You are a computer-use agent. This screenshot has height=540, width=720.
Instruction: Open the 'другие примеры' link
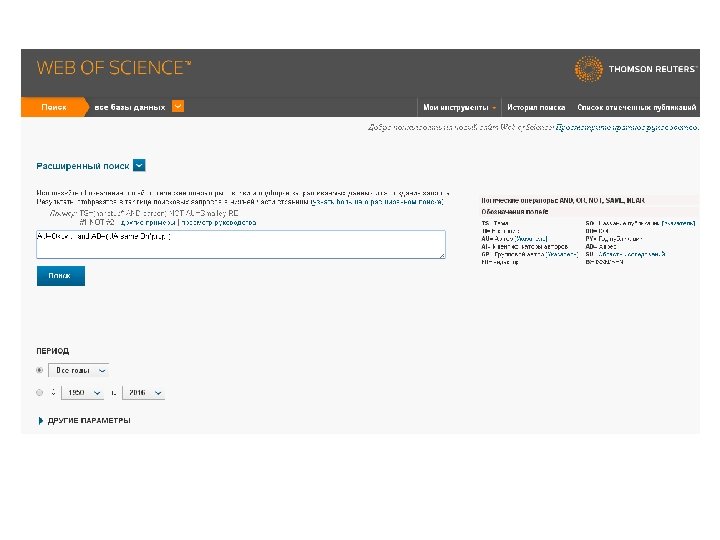[148, 223]
